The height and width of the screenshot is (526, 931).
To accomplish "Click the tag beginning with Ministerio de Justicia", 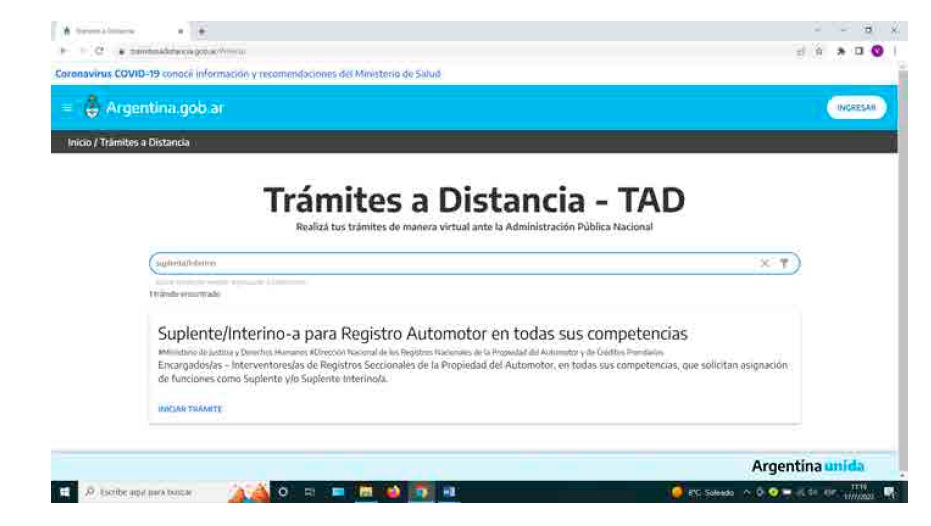I will point(233,353).
